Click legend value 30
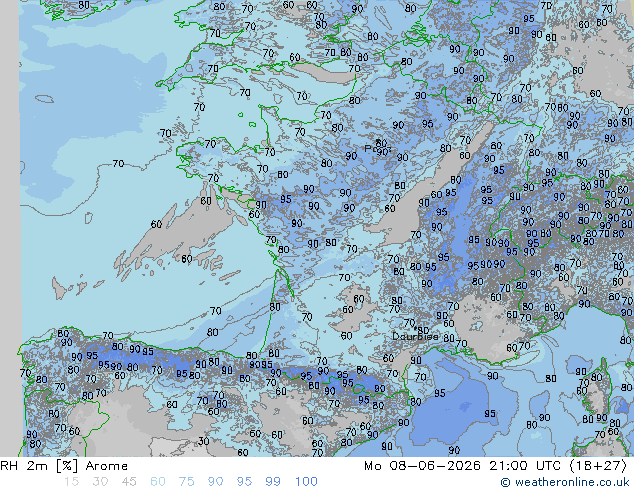This screenshot has width=634, height=490. click(x=100, y=482)
